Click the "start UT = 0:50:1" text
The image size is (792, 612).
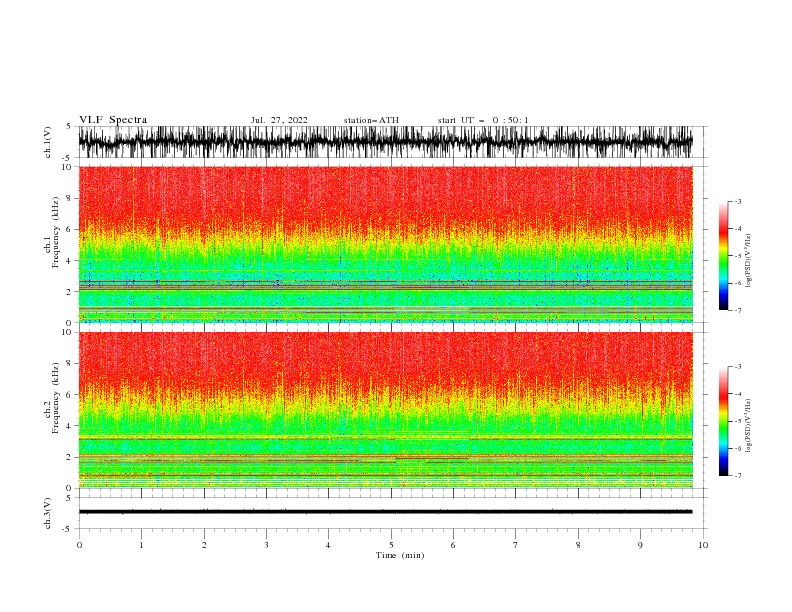(483, 120)
